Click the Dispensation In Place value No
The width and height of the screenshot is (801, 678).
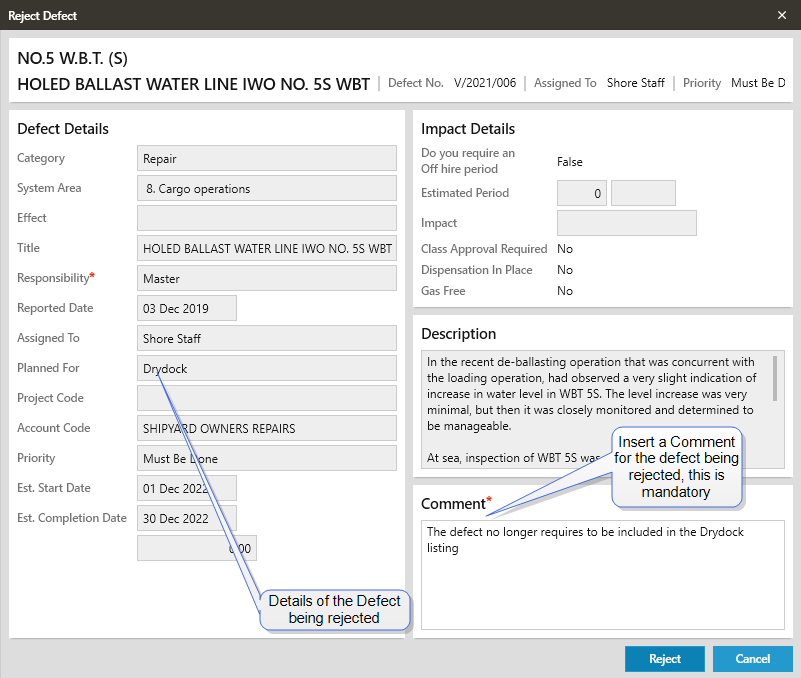(x=565, y=270)
